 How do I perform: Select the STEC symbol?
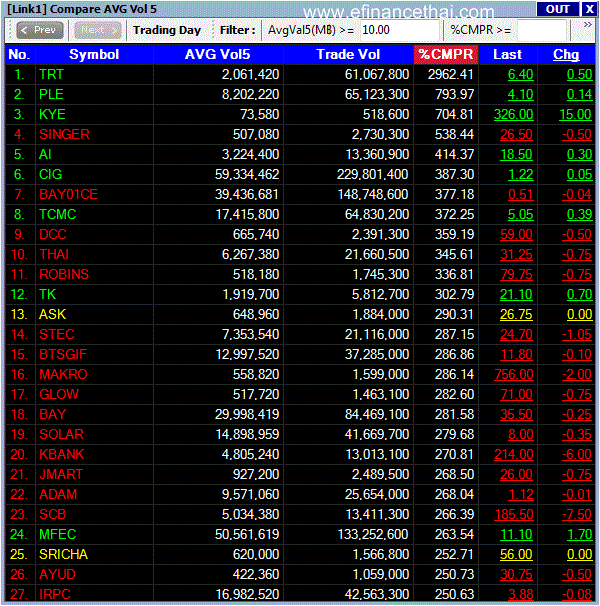[x=56, y=335]
